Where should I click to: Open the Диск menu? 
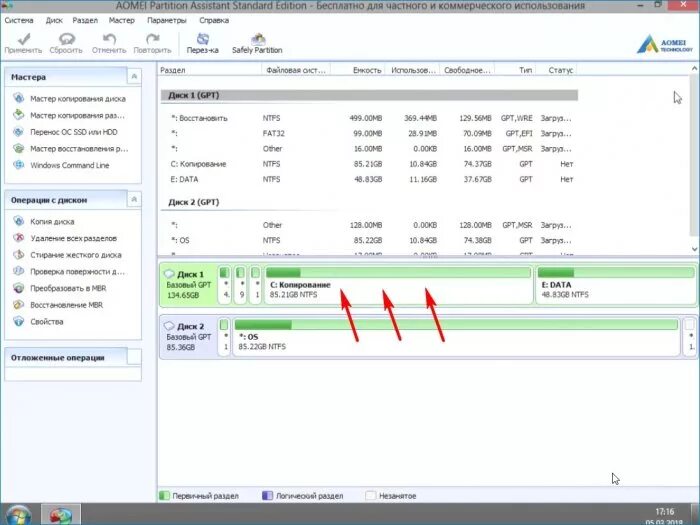[54, 21]
